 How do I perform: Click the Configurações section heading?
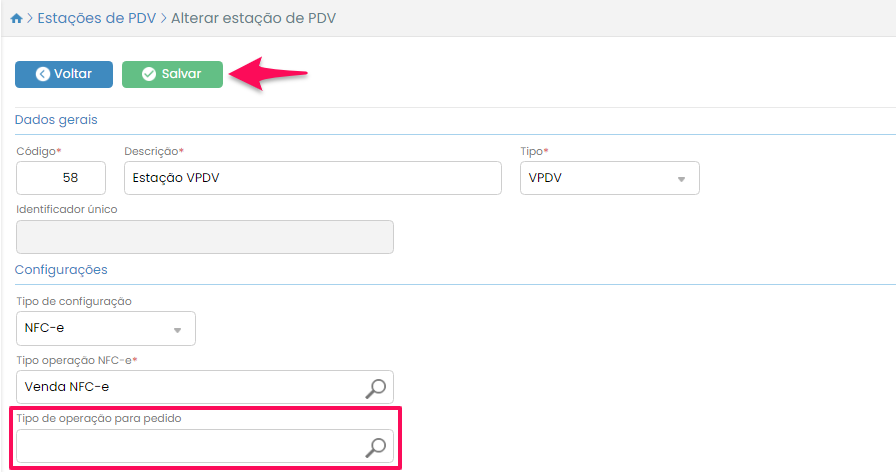[61, 270]
